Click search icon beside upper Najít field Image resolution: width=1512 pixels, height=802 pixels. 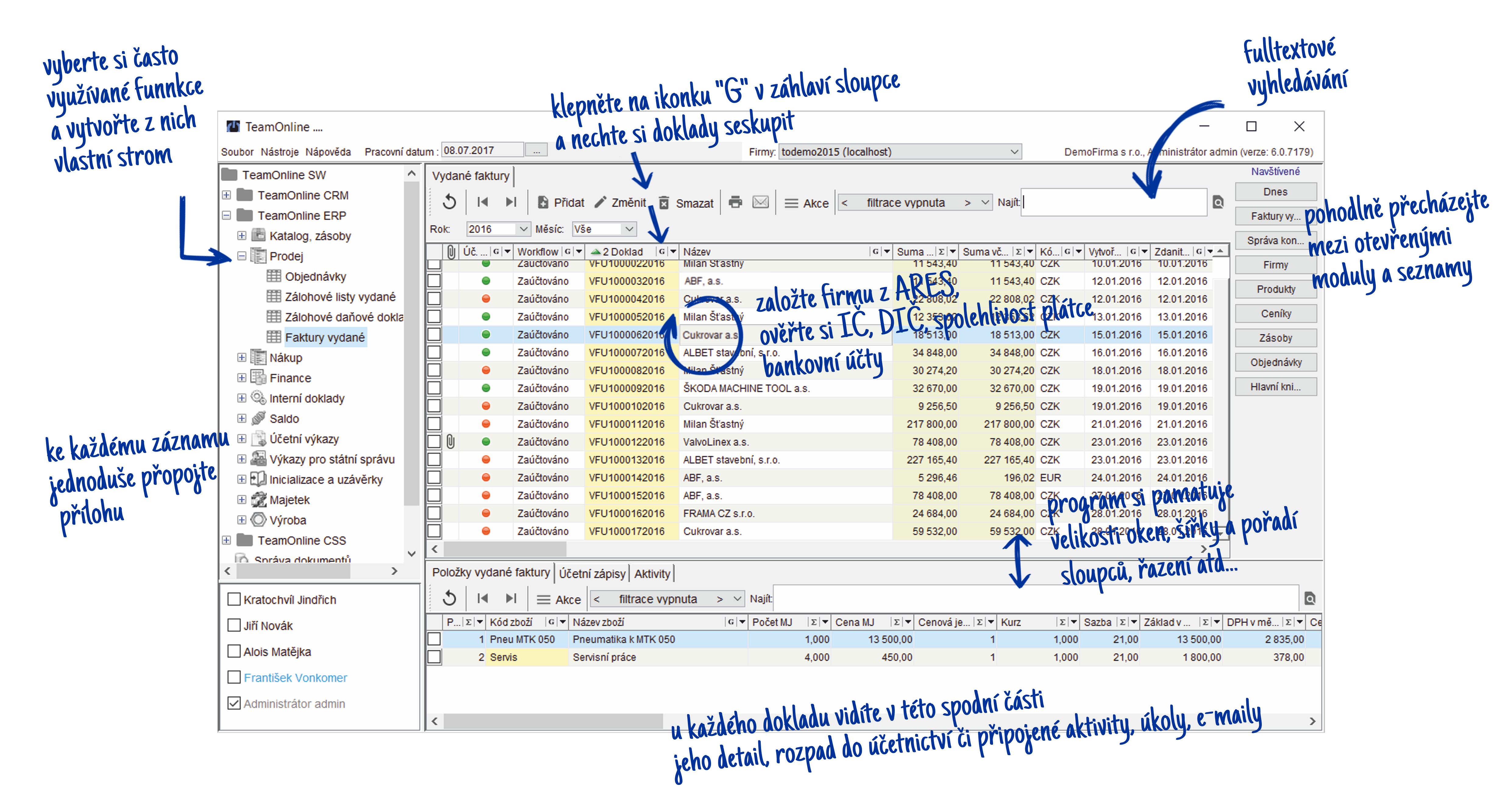[1218, 202]
